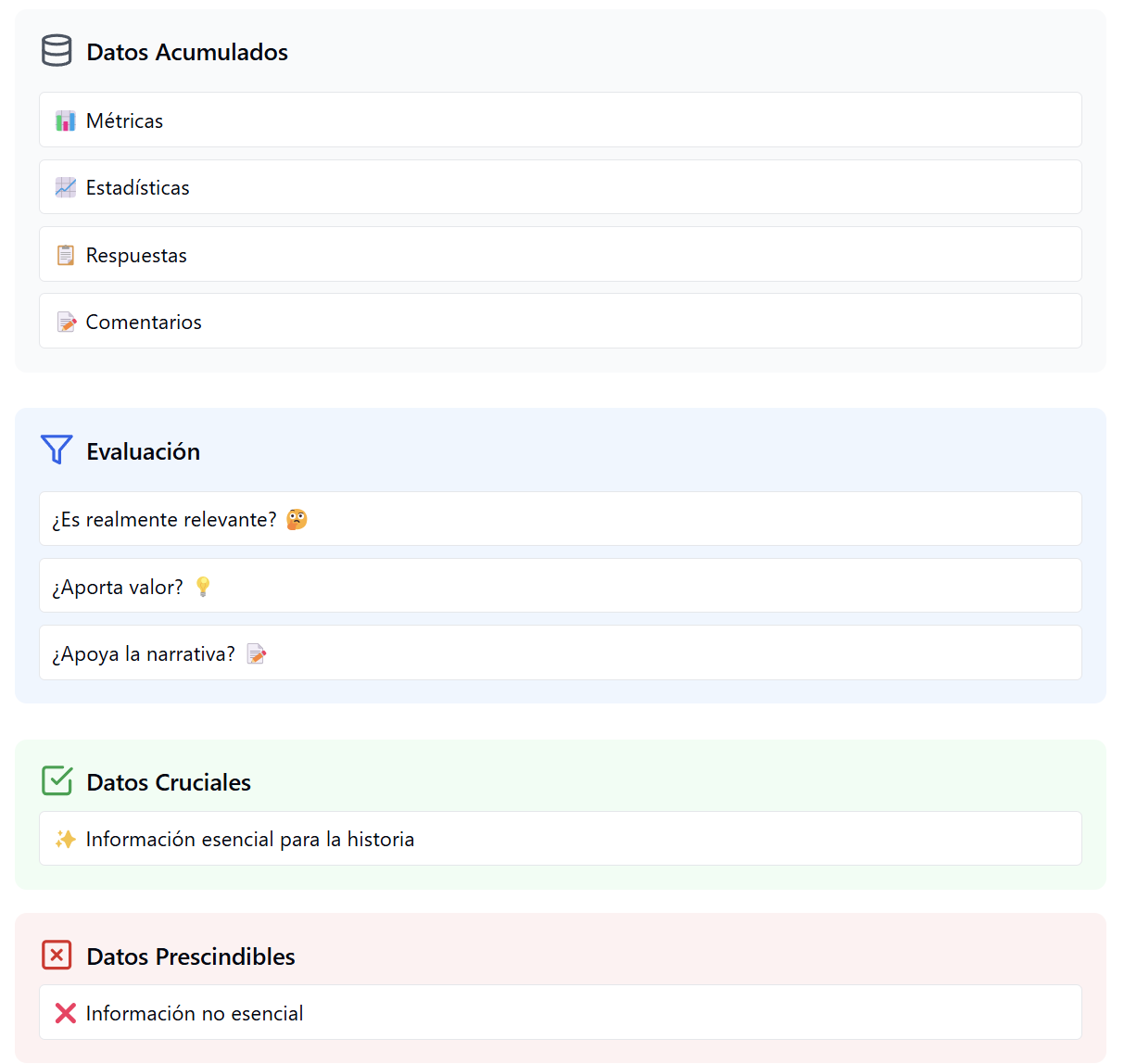Click the clipboard icon next to Respuestas
This screenshot has width=1137, height=1064.
click(65, 255)
